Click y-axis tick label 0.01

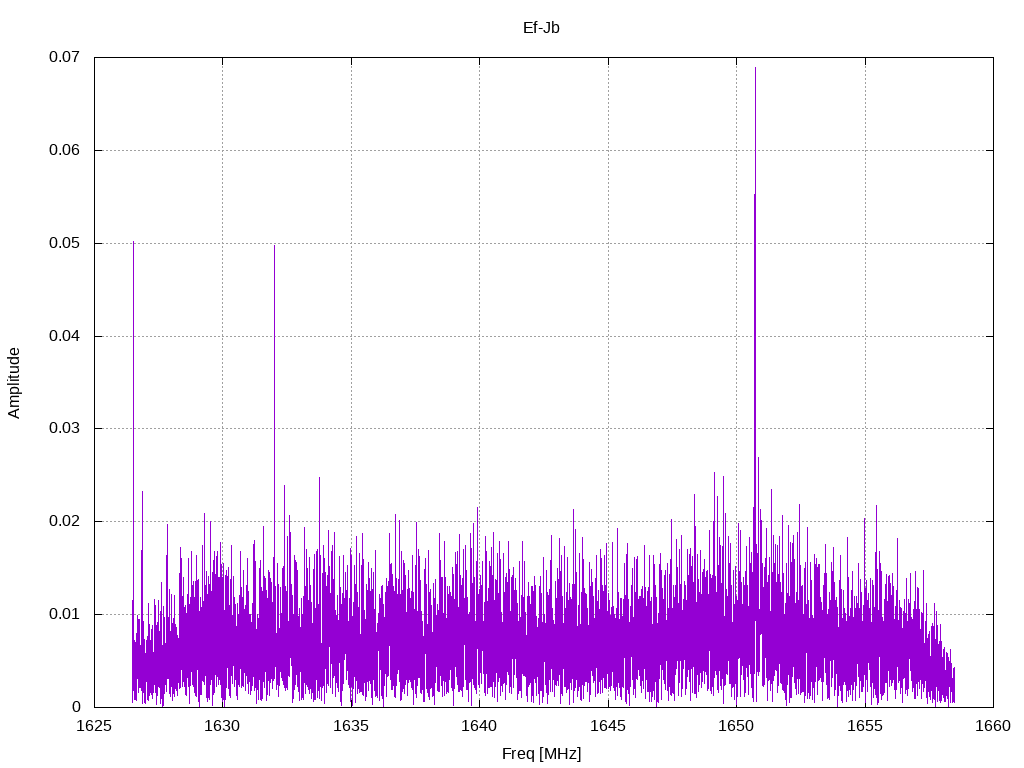point(64,614)
